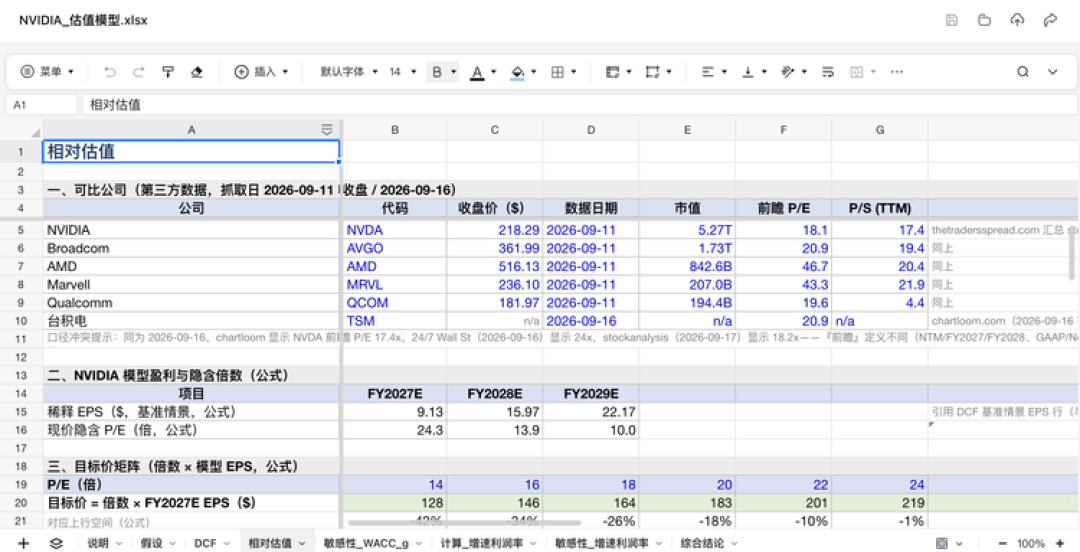Click the view mode icon in status bar

942,543
